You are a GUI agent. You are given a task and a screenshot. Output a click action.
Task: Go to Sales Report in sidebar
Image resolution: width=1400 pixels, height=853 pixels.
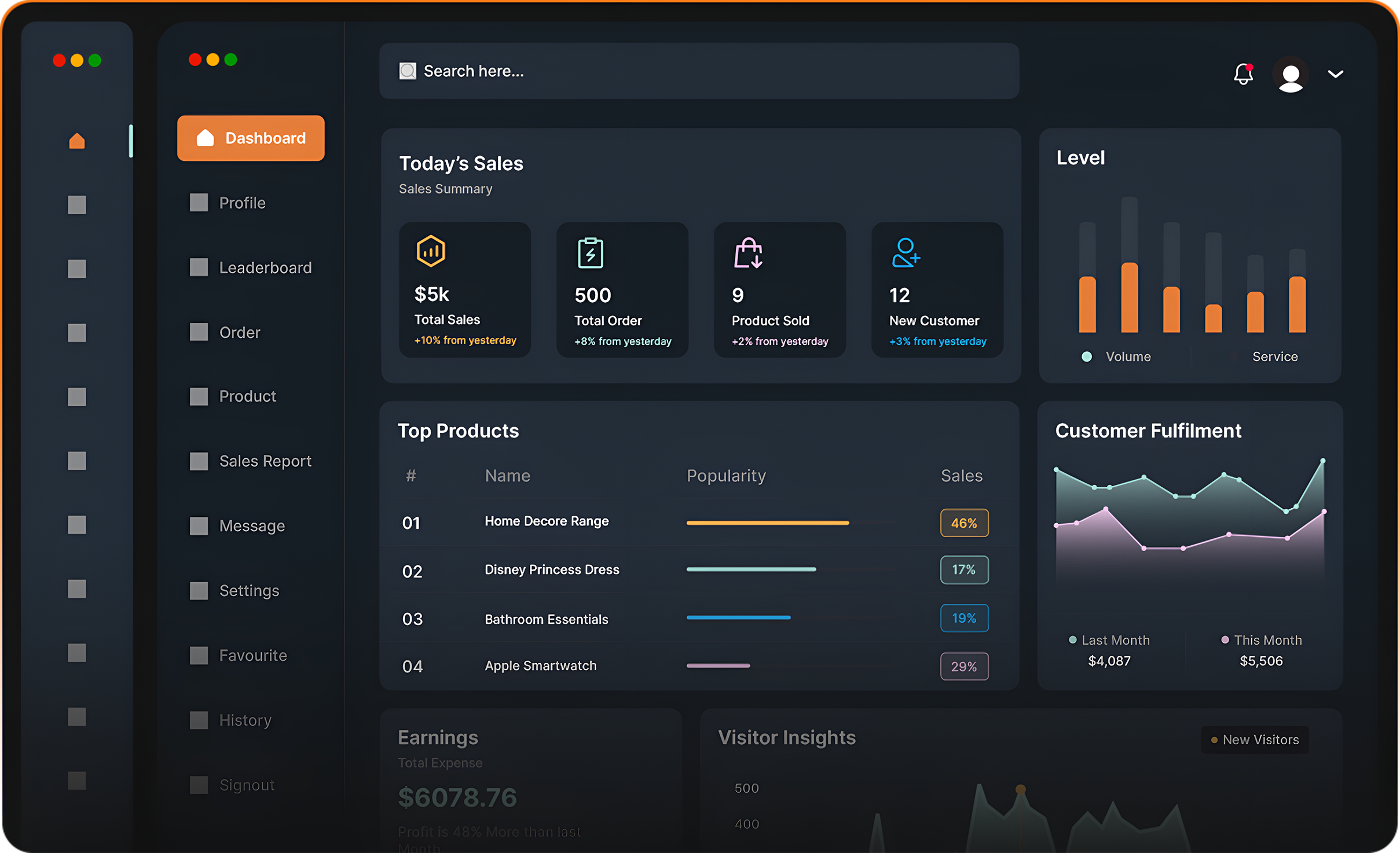pyautogui.click(x=265, y=461)
